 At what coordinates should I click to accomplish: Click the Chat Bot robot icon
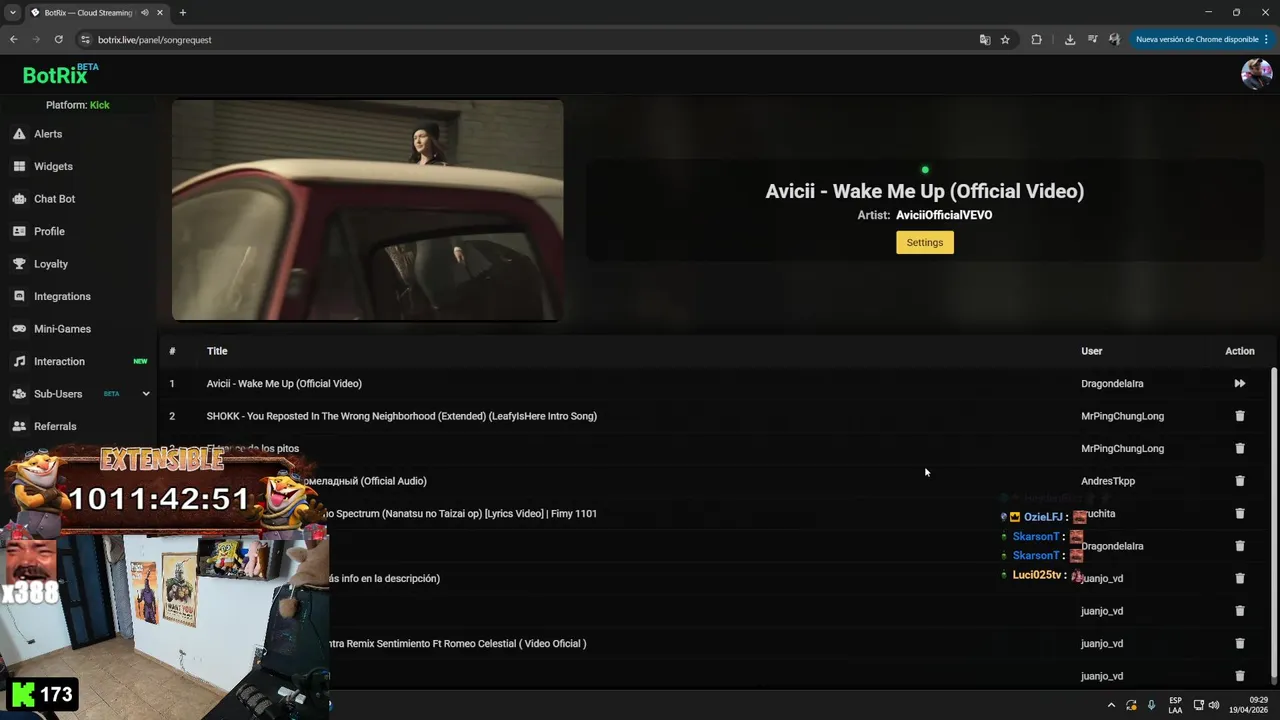click(x=19, y=199)
